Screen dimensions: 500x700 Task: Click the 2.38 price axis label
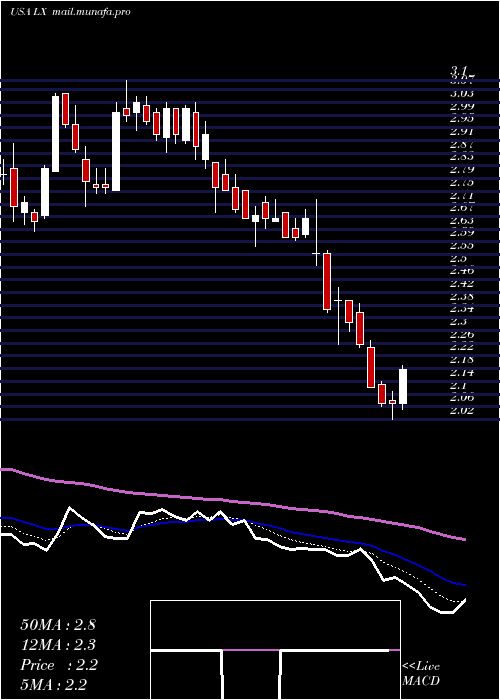click(462, 296)
